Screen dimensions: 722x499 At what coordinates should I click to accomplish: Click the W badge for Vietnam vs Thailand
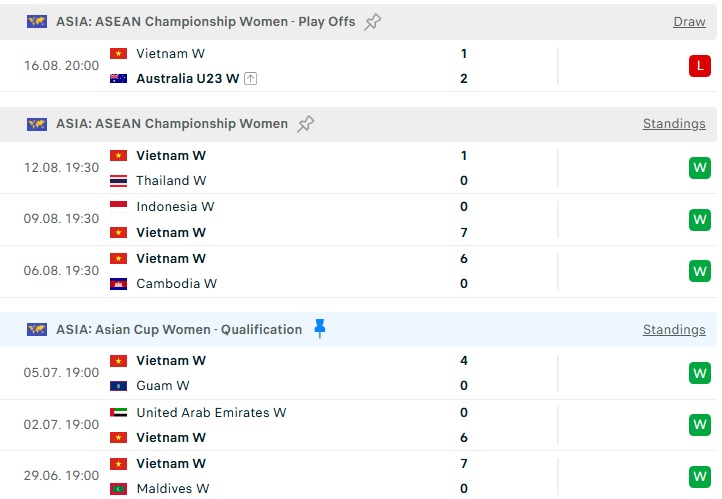pos(699,168)
